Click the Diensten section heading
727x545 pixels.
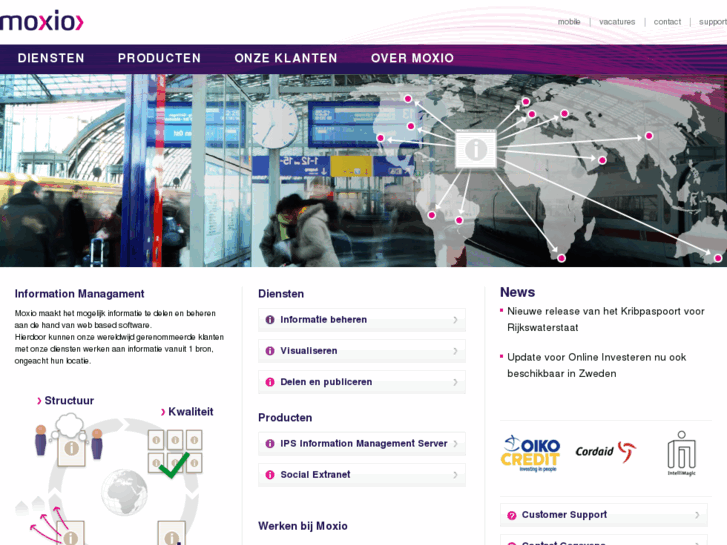pos(281,294)
